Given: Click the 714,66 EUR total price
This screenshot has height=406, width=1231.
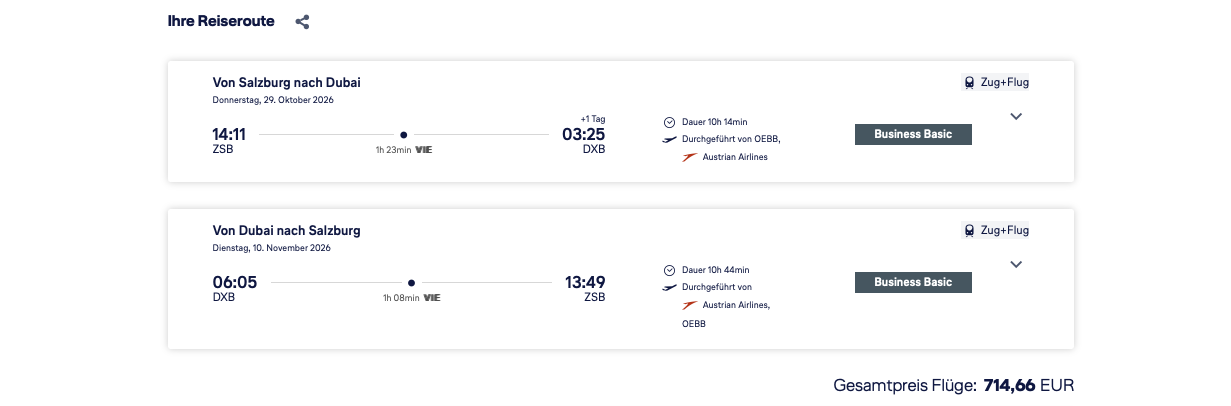Looking at the screenshot, I should [1028, 385].
